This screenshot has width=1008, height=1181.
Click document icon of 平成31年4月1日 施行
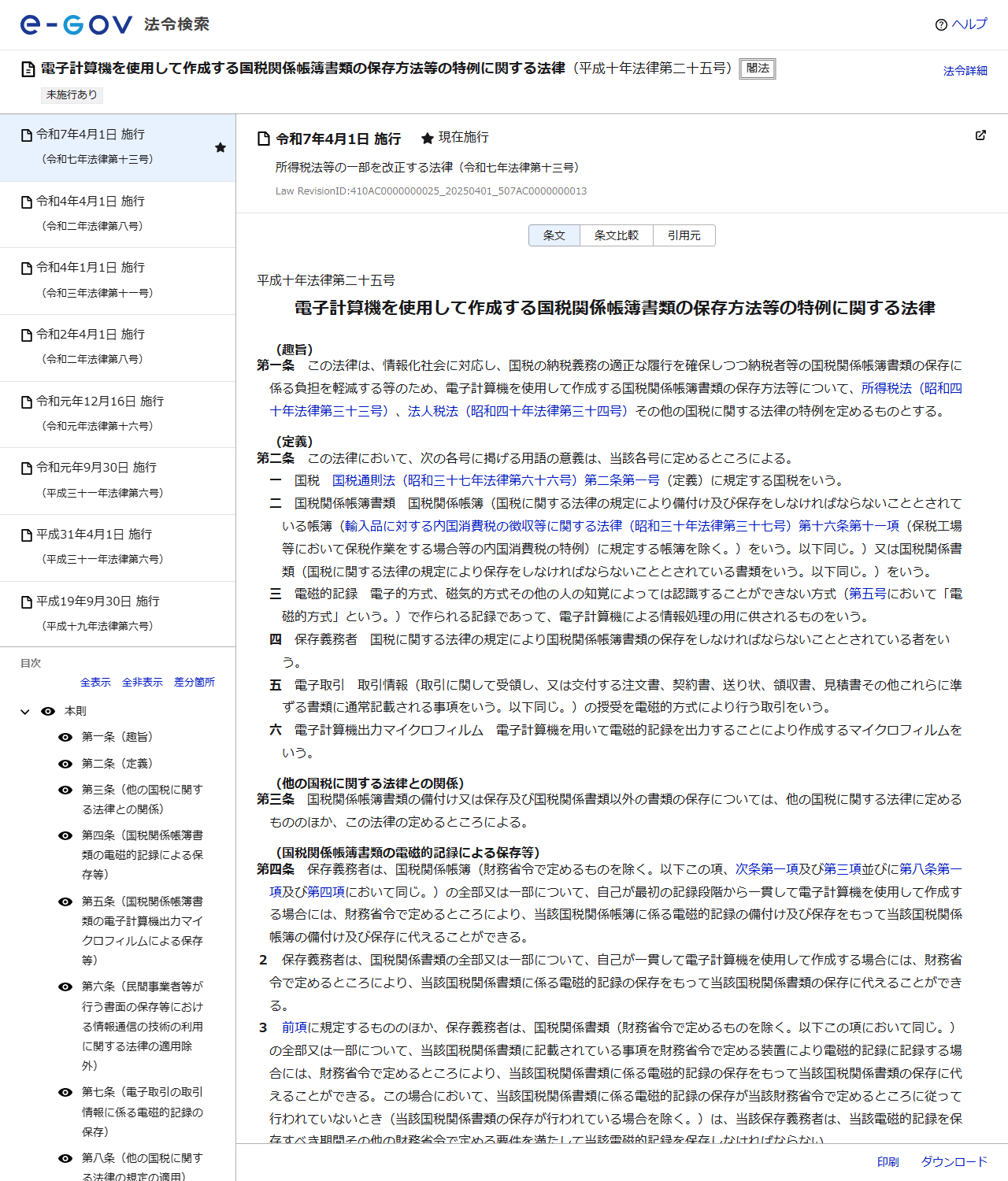pos(27,535)
